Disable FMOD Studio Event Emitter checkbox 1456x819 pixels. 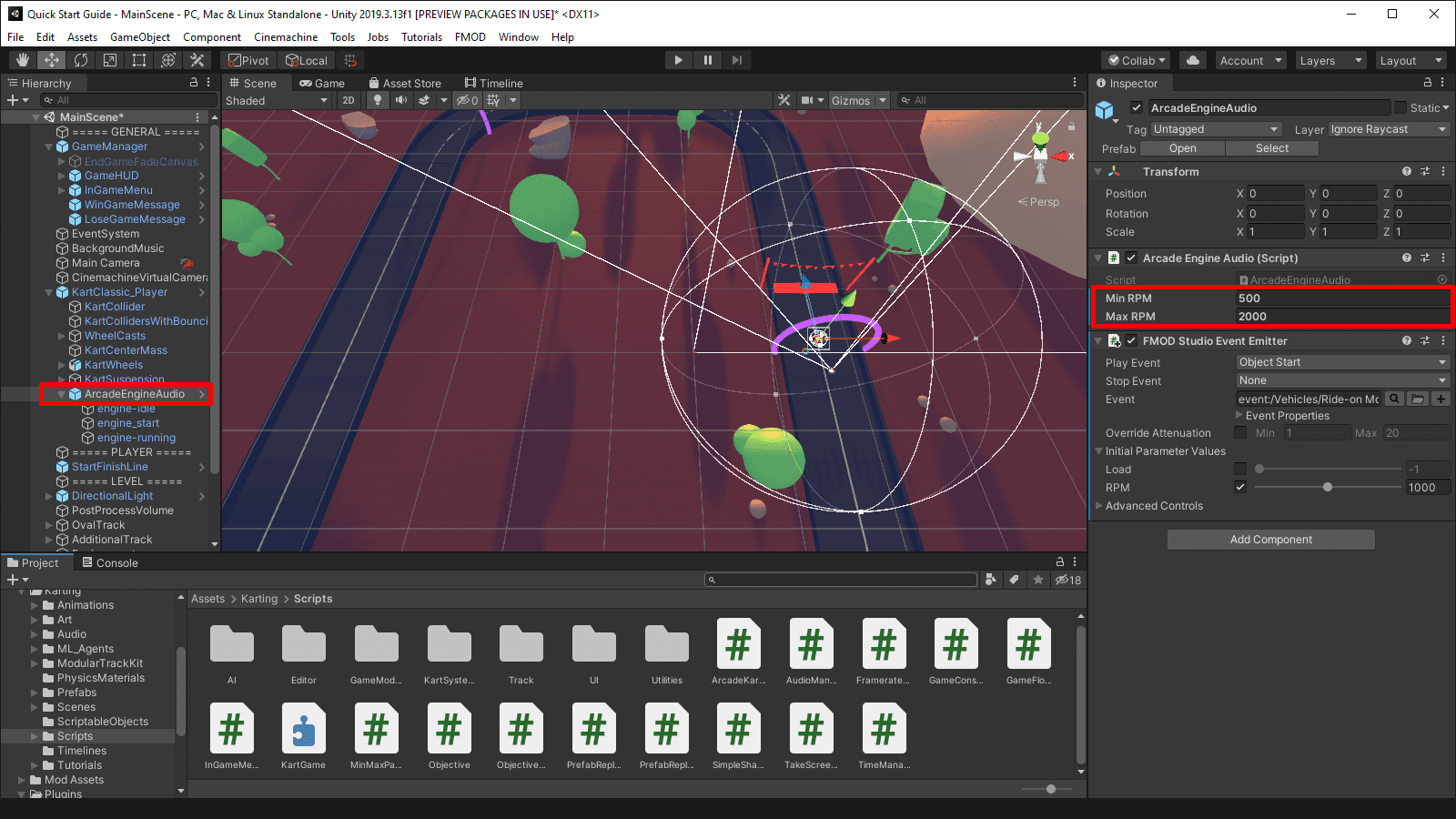coord(1131,340)
